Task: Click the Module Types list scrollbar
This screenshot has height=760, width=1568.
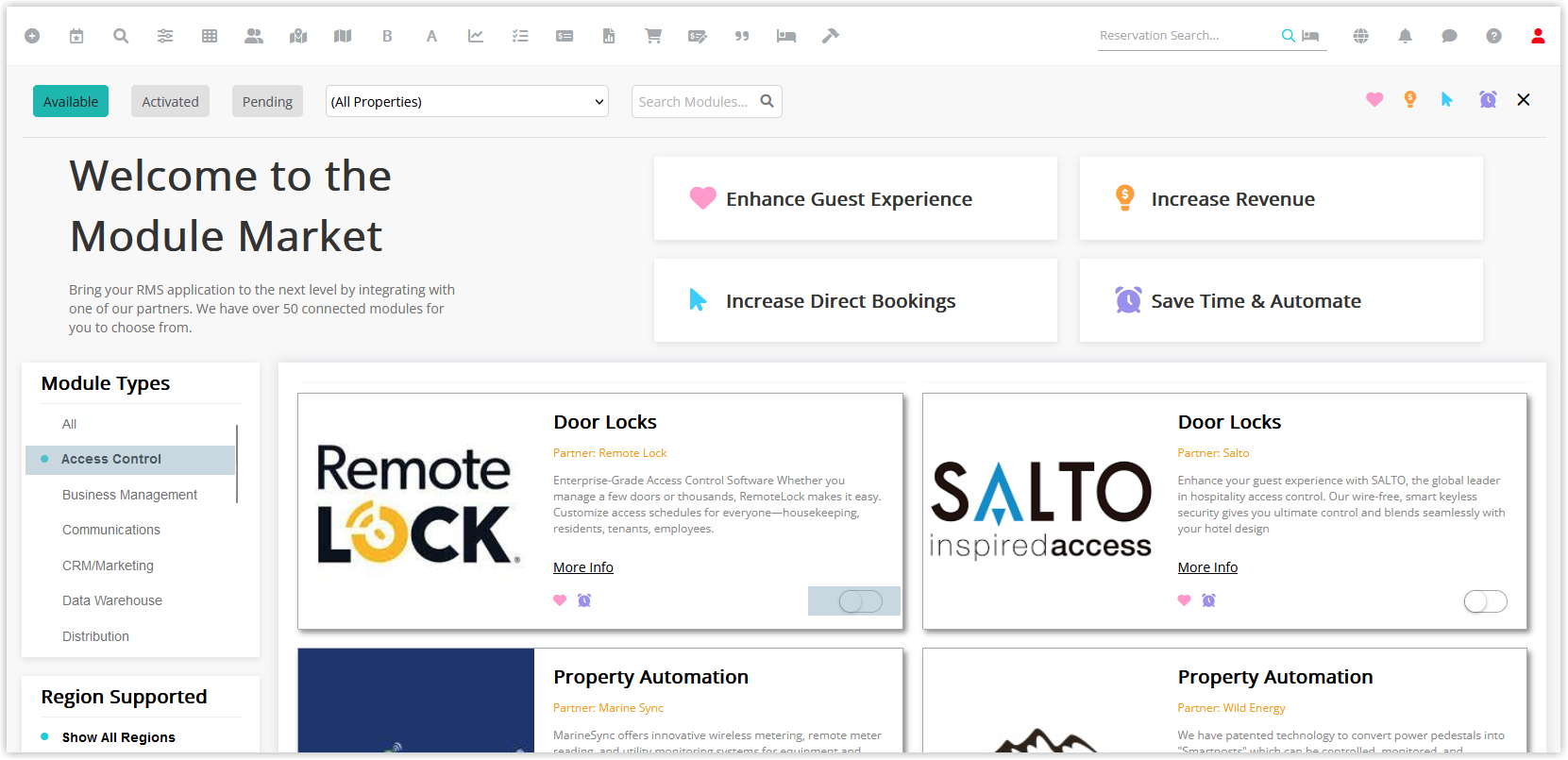Action: pyautogui.click(x=237, y=464)
